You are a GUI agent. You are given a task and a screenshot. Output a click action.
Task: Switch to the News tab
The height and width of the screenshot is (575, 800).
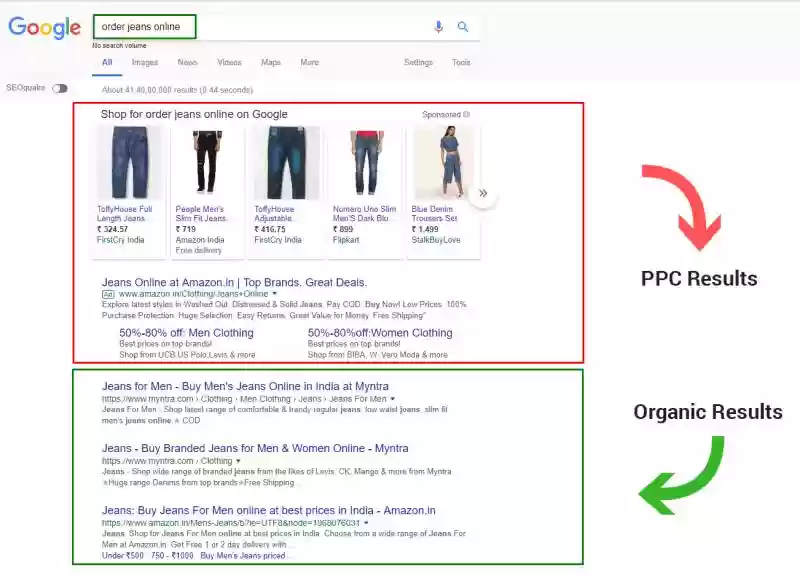(x=187, y=62)
